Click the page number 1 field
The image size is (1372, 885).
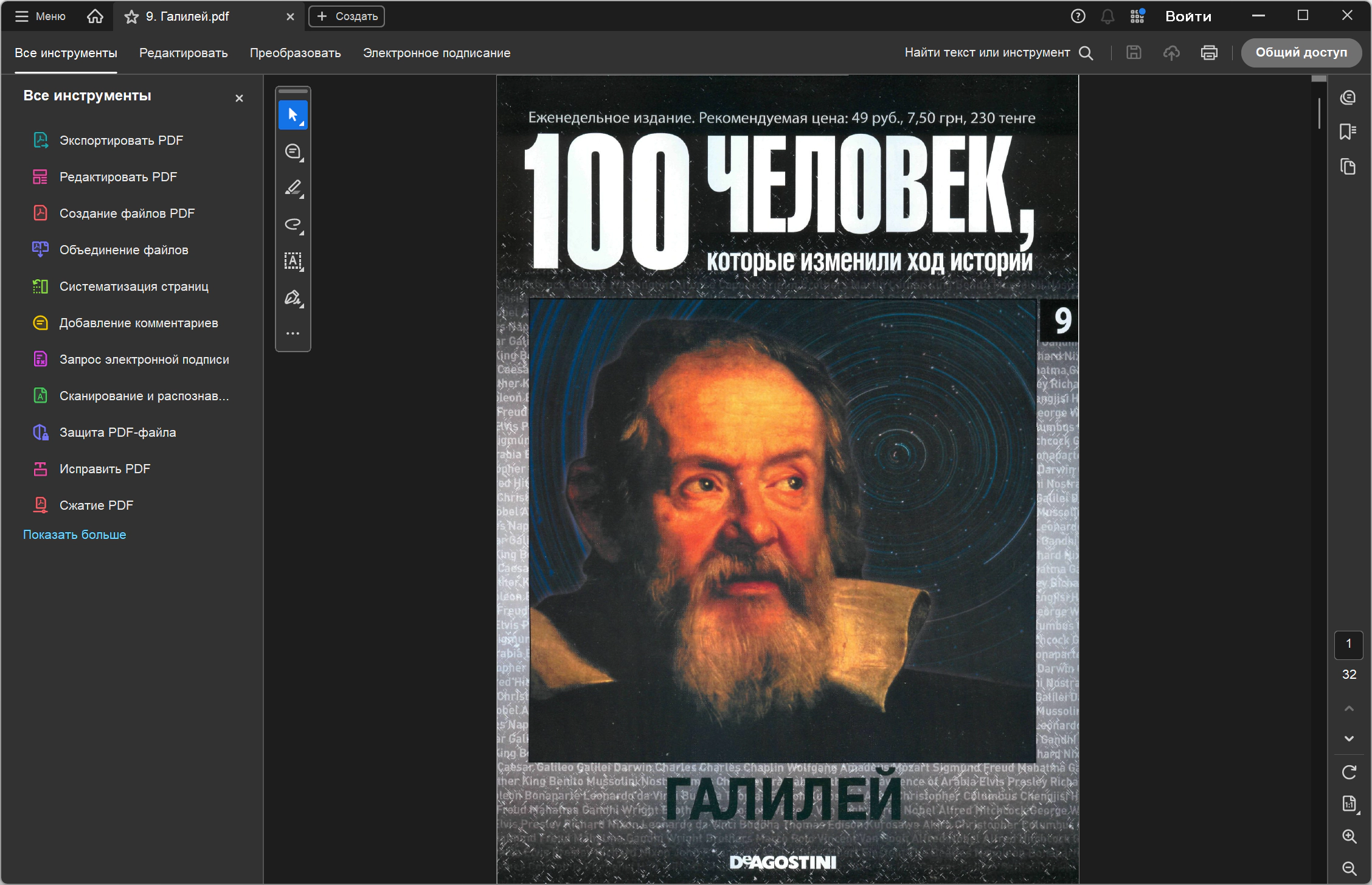tap(1348, 644)
